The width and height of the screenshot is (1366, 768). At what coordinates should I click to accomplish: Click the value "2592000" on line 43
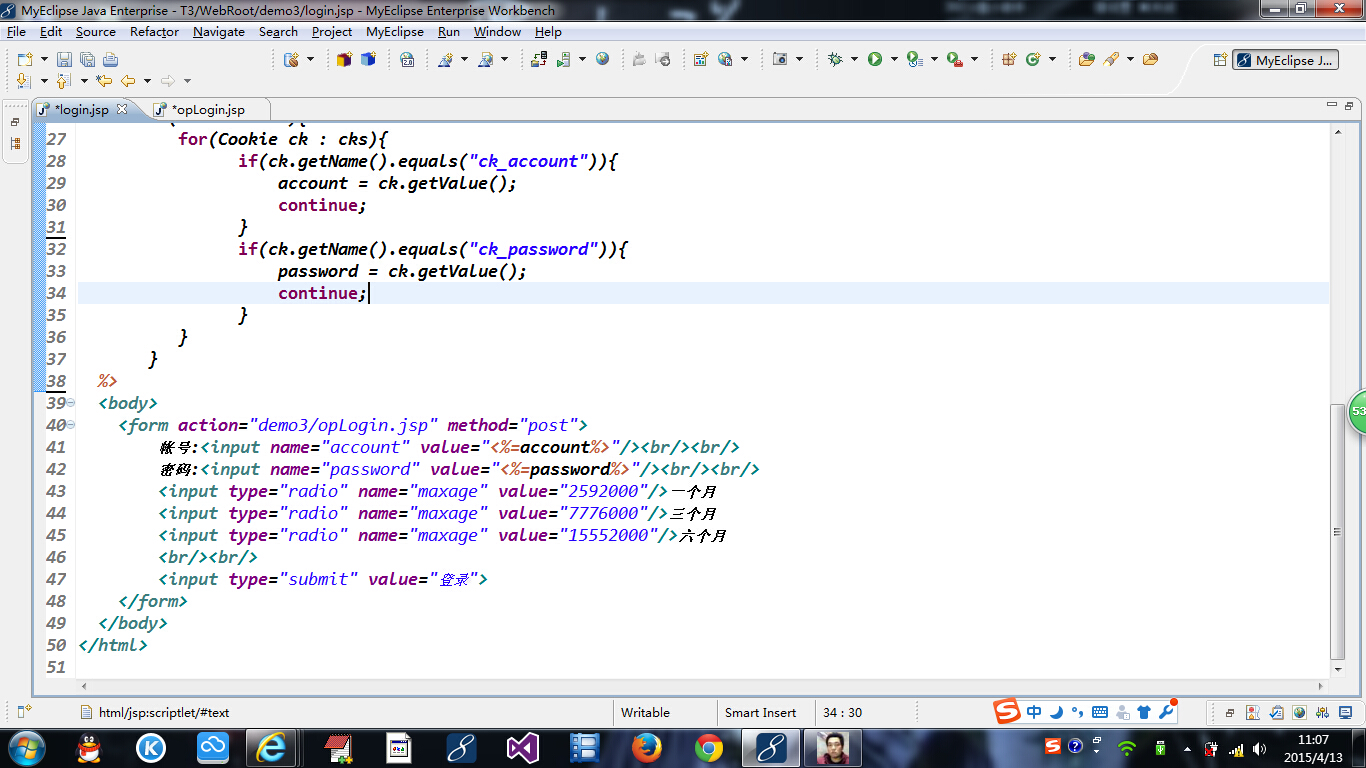[602, 491]
